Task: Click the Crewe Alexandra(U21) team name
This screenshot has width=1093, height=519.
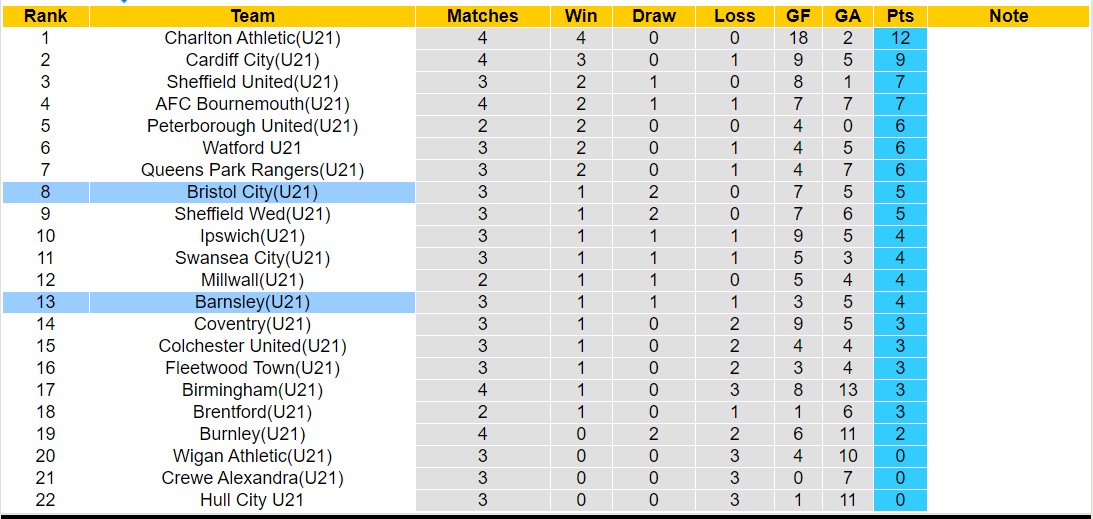Action: click(252, 478)
